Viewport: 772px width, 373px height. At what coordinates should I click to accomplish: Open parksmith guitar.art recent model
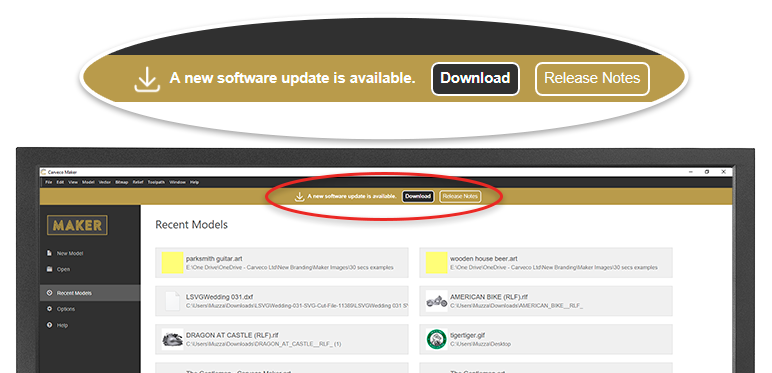282,262
